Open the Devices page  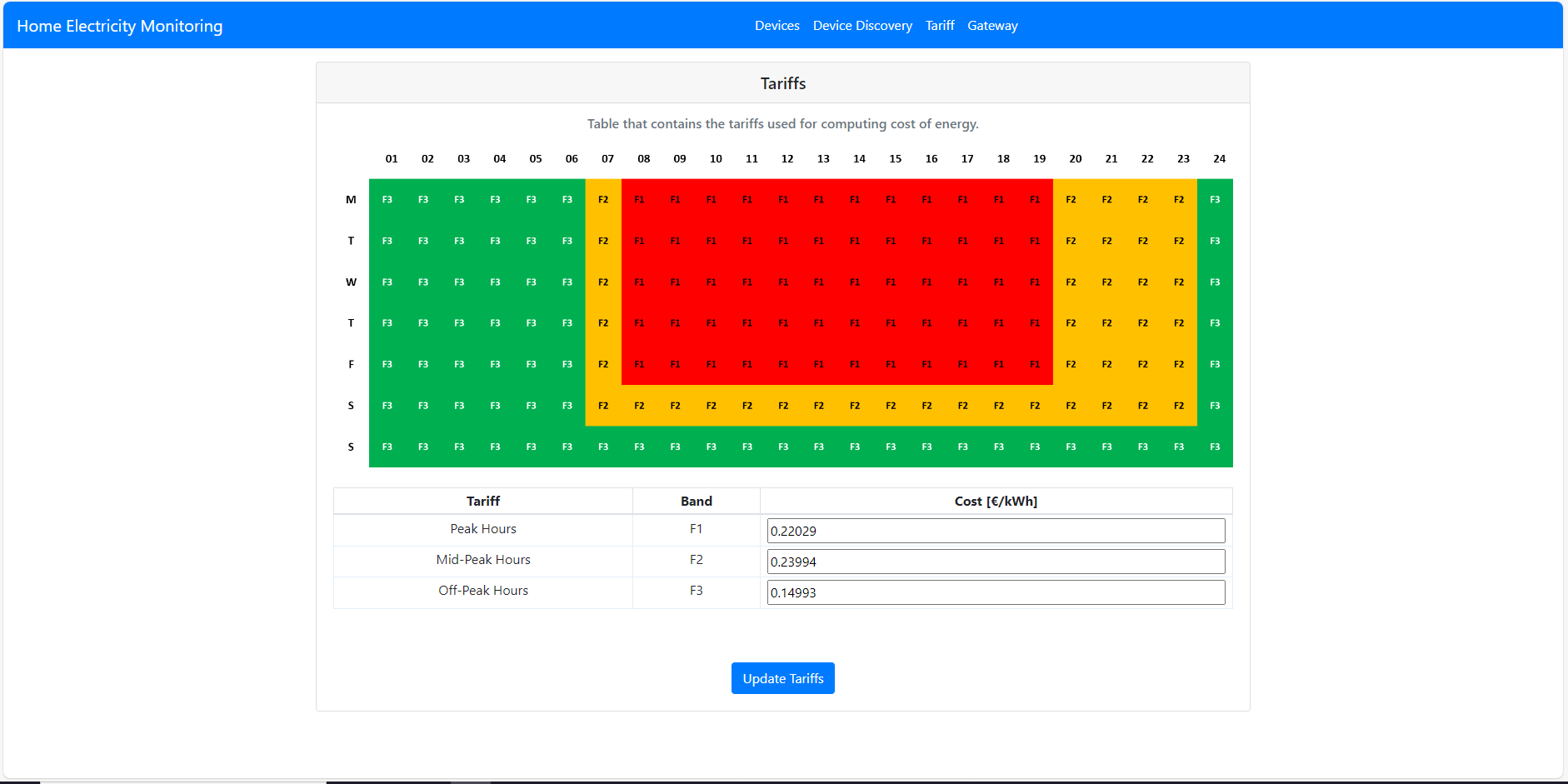(x=777, y=25)
